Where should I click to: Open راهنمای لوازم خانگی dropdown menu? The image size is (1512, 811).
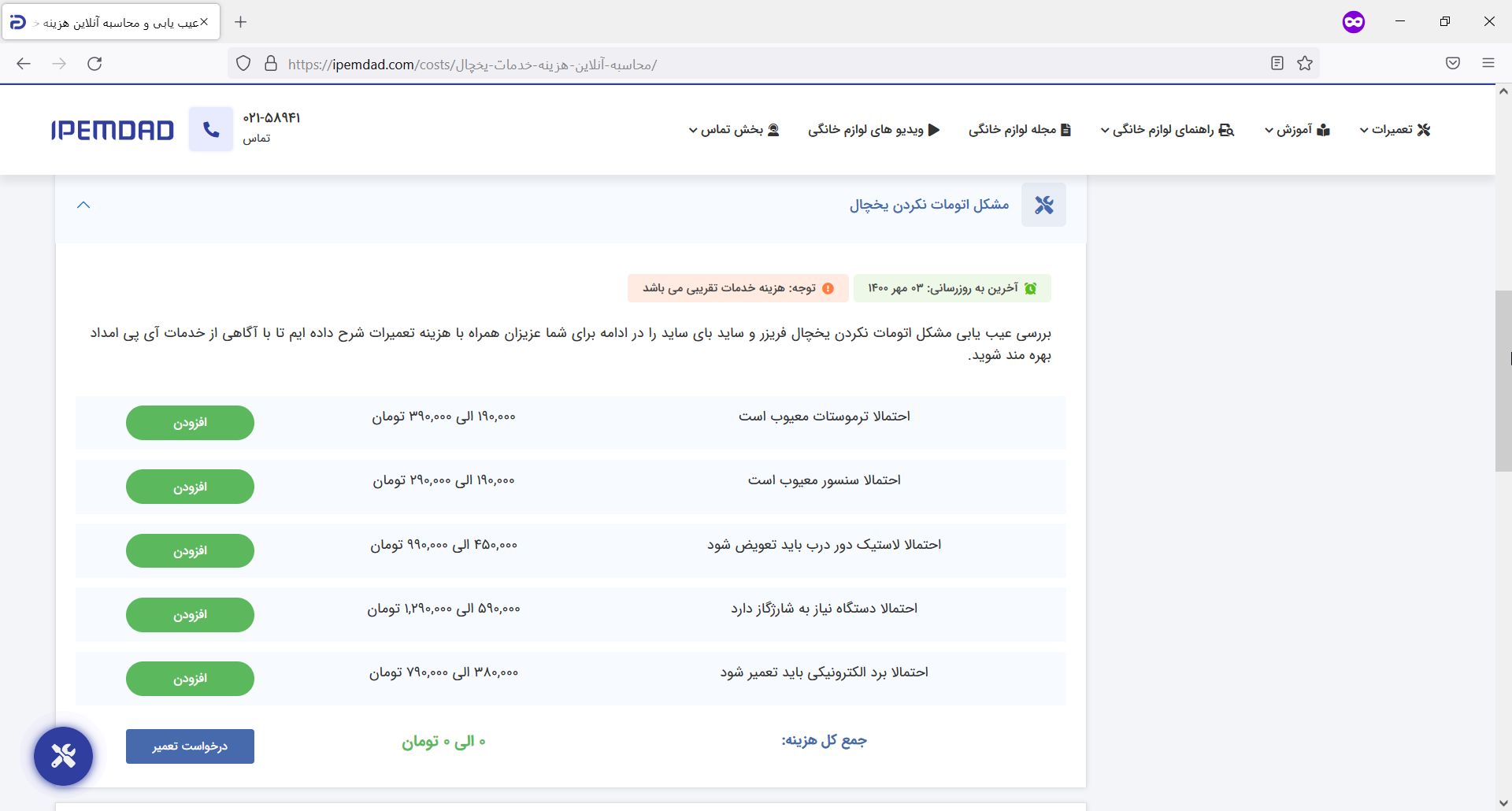pyautogui.click(x=1167, y=130)
